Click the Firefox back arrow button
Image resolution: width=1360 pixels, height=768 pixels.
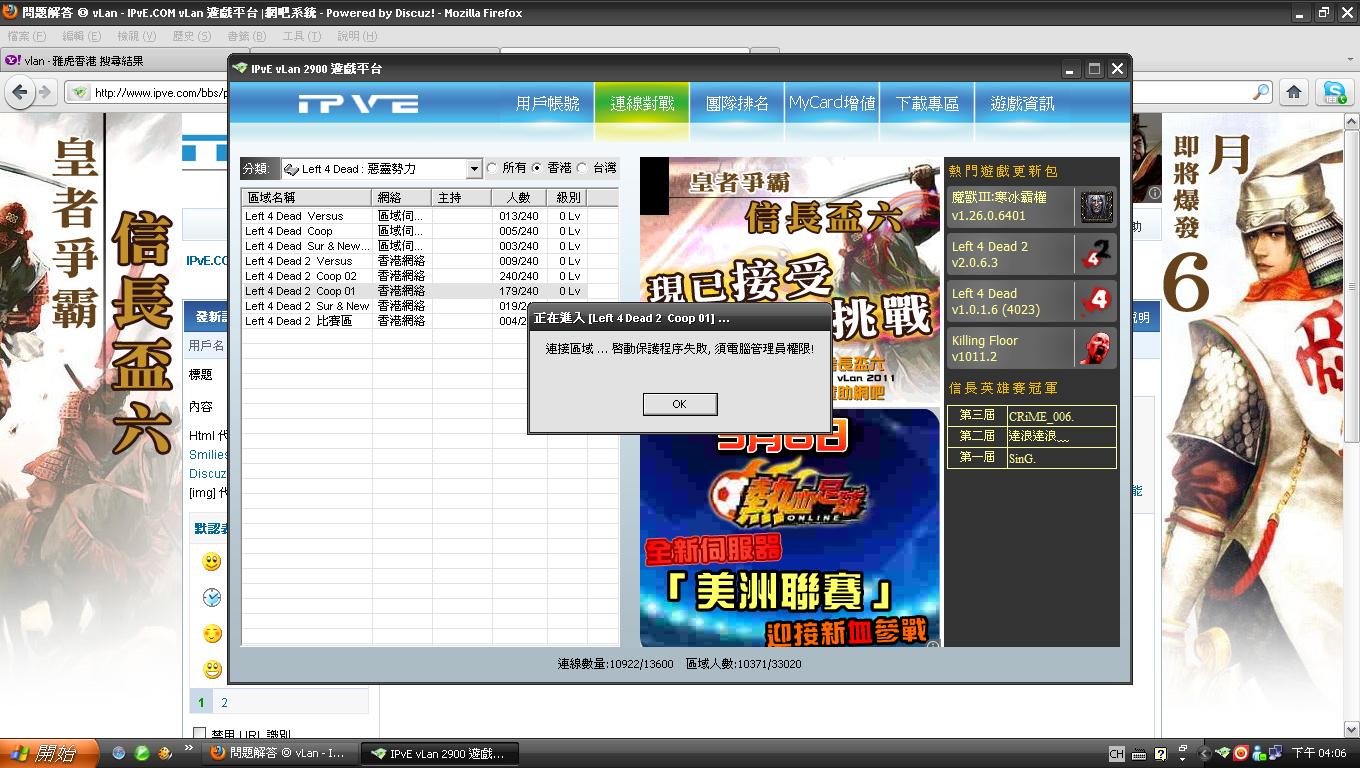click(x=19, y=92)
